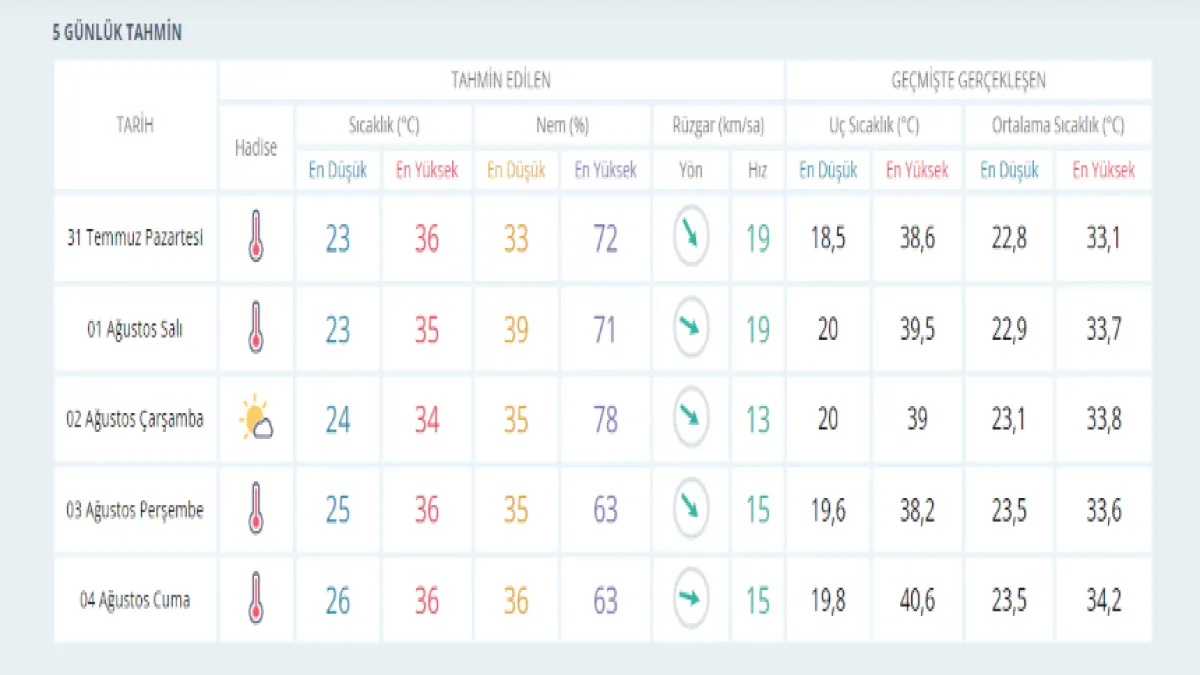Click the Hadise column header

pyautogui.click(x=256, y=147)
